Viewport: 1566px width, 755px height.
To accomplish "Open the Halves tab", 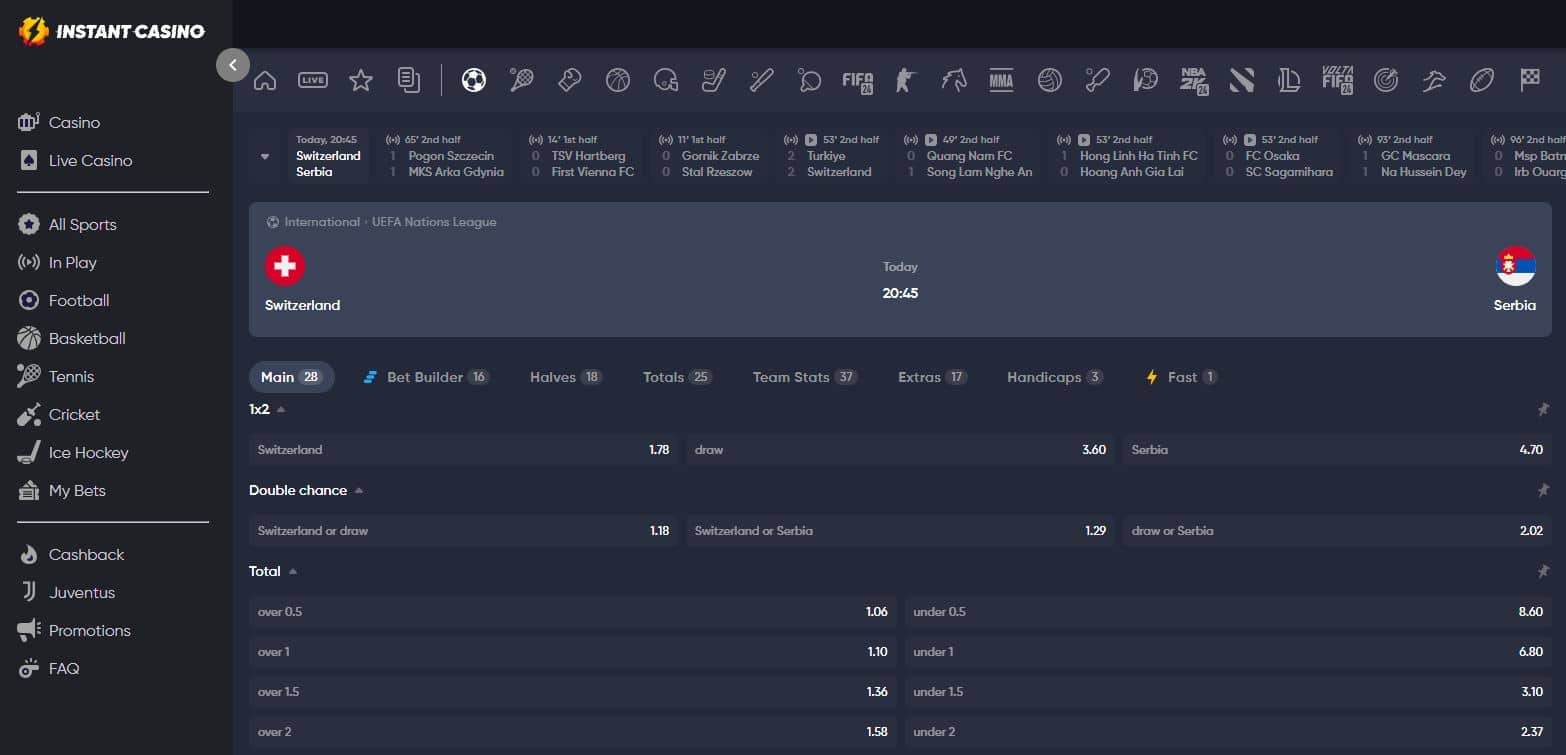I will pos(566,377).
